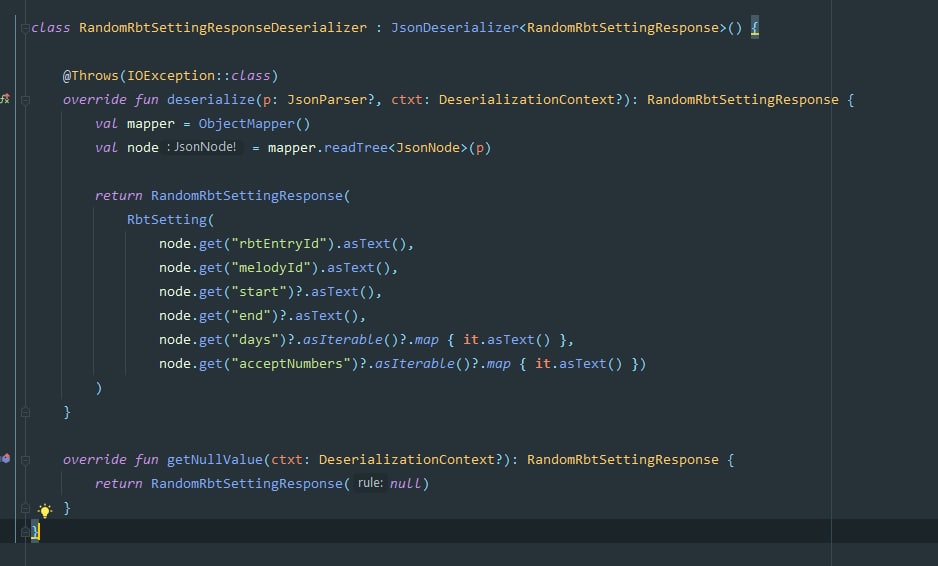This screenshot has width=938, height=566.
Task: Click the override gutter icon beside deserialize
Action: pos(5,99)
